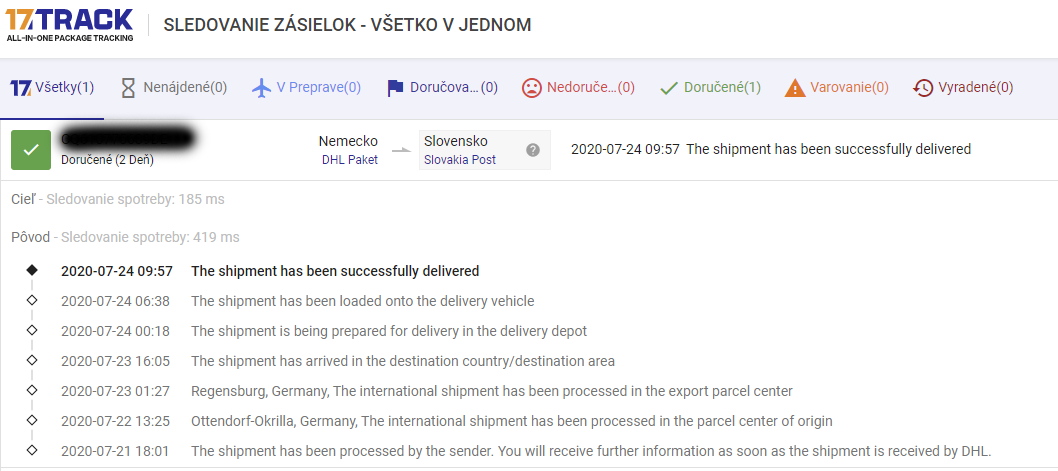Click the Pôvod tracking section header
Screen dimensions: 1058x471
pyautogui.click(x=30, y=237)
